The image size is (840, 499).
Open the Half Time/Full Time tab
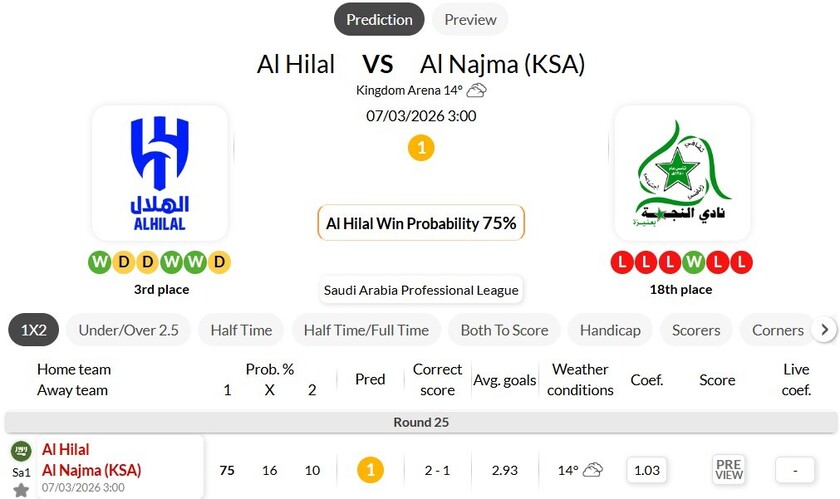(x=366, y=330)
